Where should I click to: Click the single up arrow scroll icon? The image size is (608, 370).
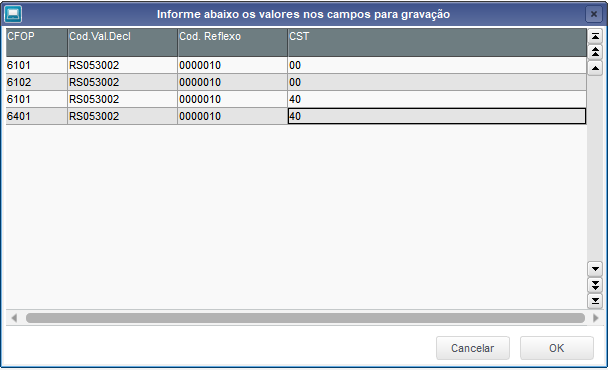(x=595, y=68)
